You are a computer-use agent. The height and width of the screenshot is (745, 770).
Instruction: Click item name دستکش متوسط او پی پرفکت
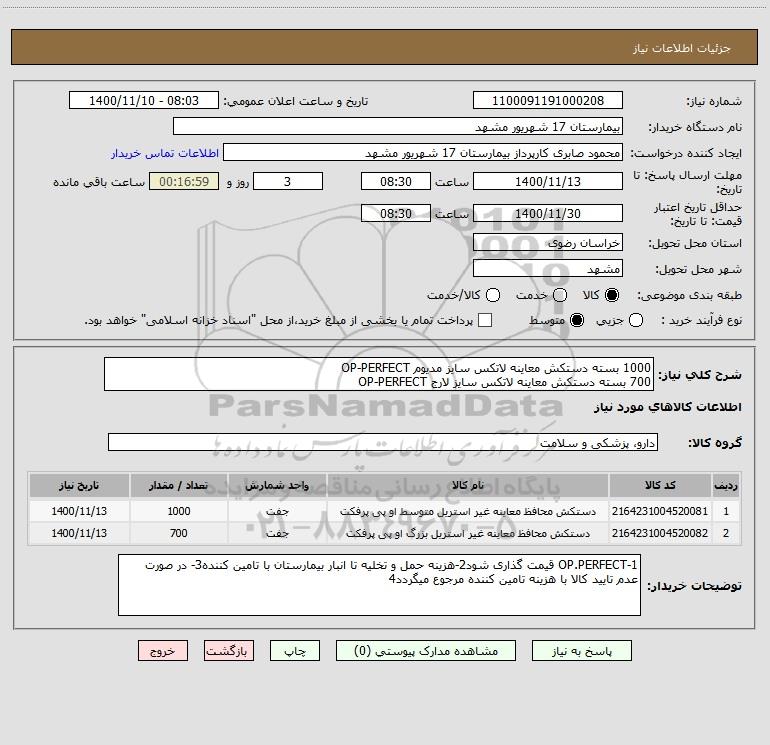468,511
